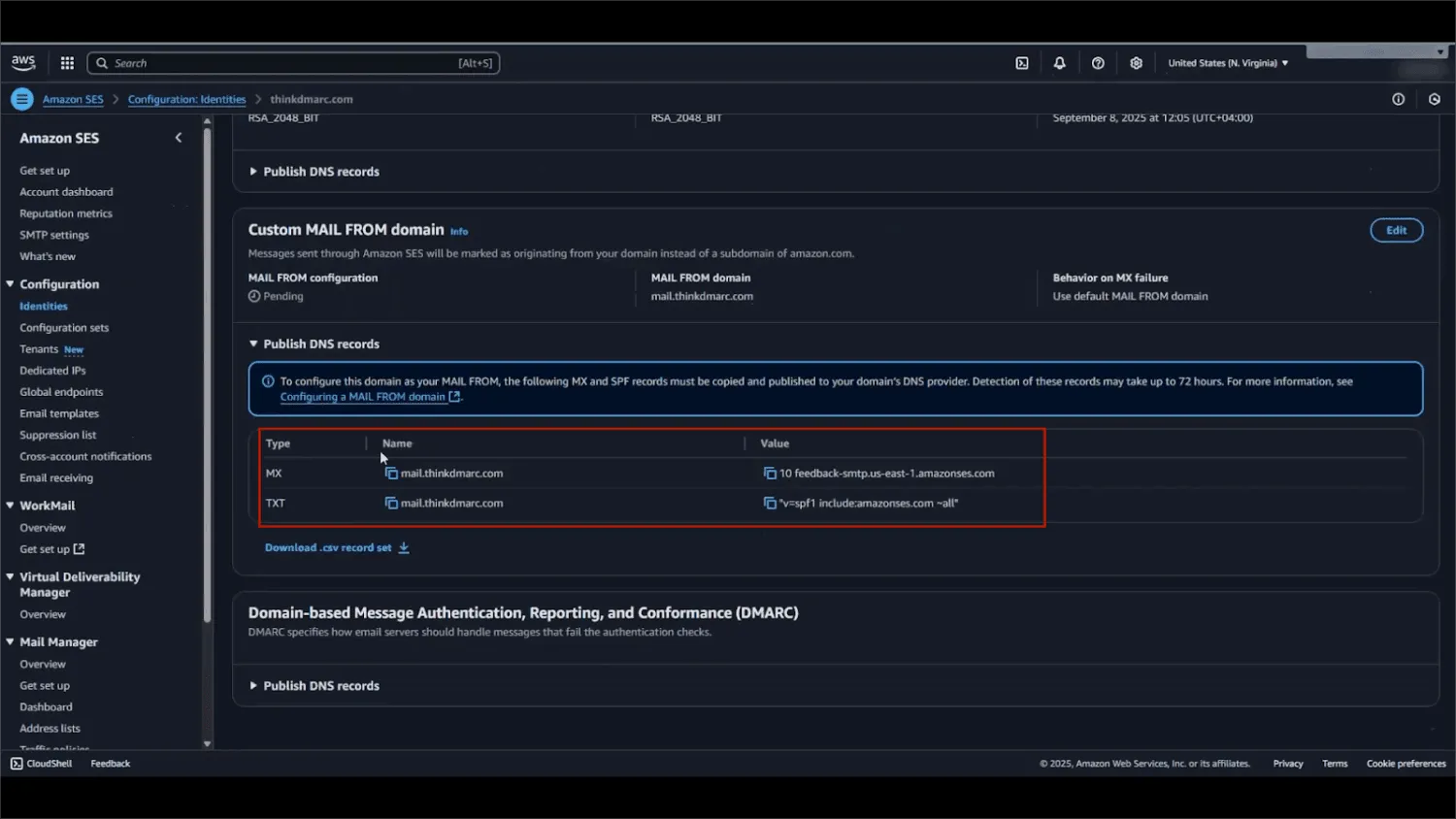Open the Privacy footer link
Image resolution: width=1456 pixels, height=819 pixels.
tap(1288, 764)
